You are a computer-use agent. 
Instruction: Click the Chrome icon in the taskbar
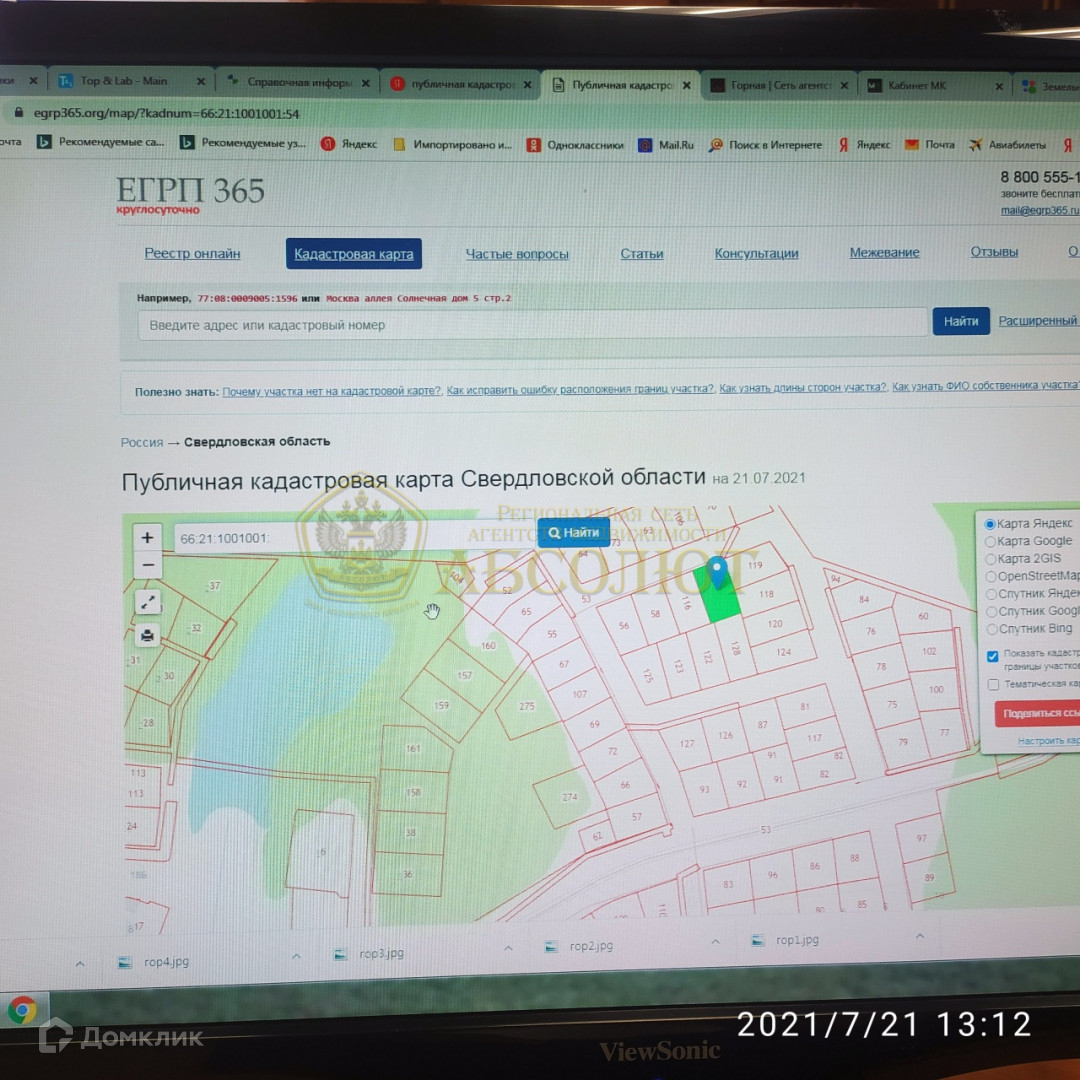pyautogui.click(x=22, y=1010)
